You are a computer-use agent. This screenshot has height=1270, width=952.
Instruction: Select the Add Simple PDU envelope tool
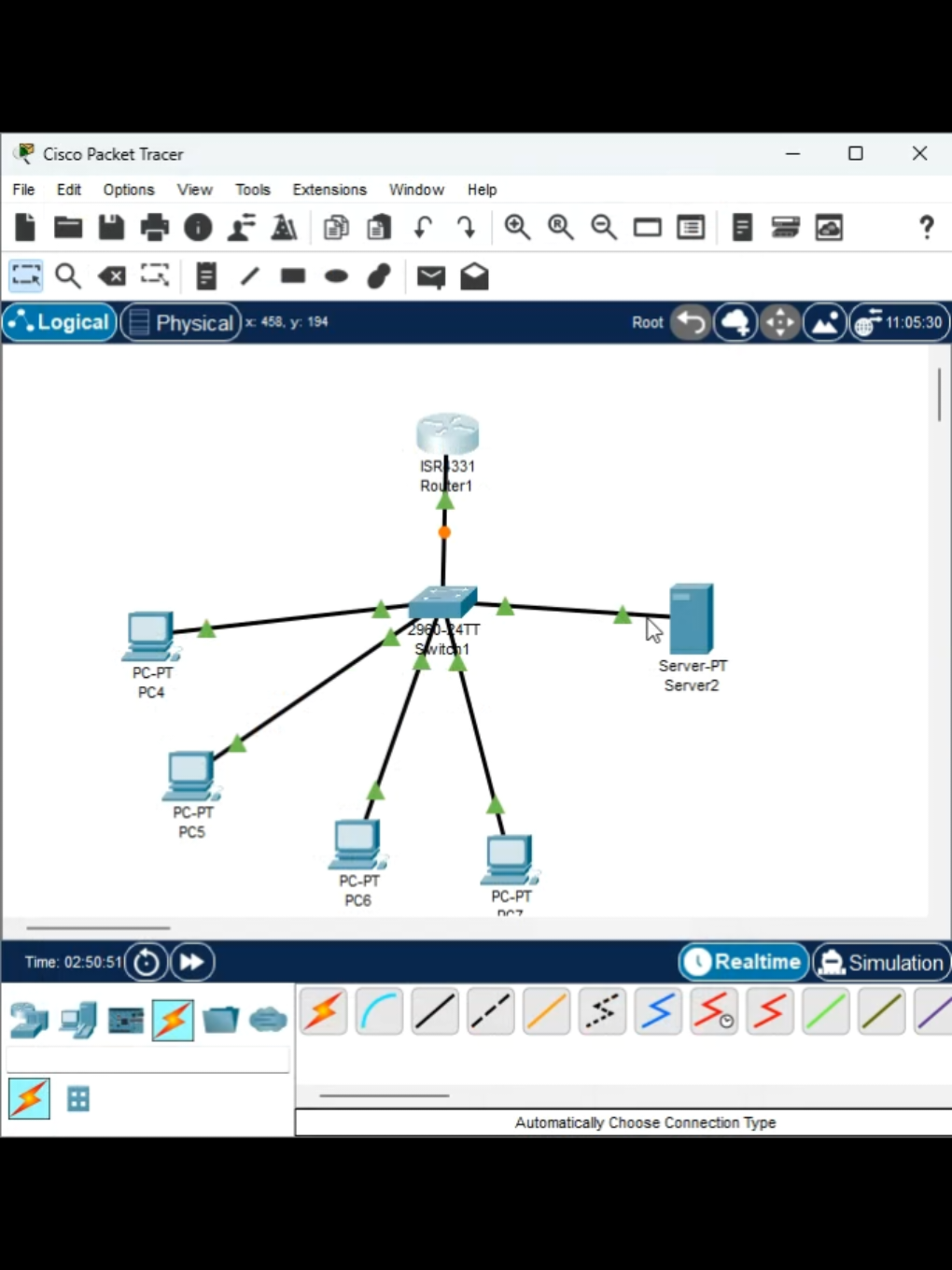pos(430,276)
